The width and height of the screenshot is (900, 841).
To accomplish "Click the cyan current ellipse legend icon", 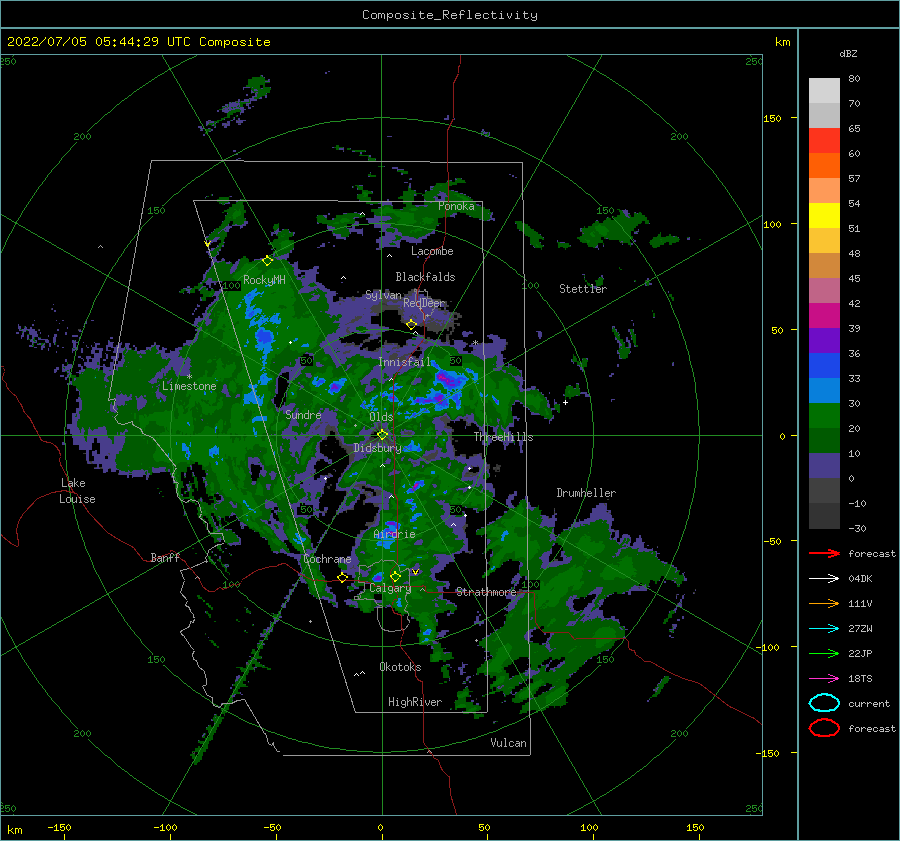I will [824, 703].
